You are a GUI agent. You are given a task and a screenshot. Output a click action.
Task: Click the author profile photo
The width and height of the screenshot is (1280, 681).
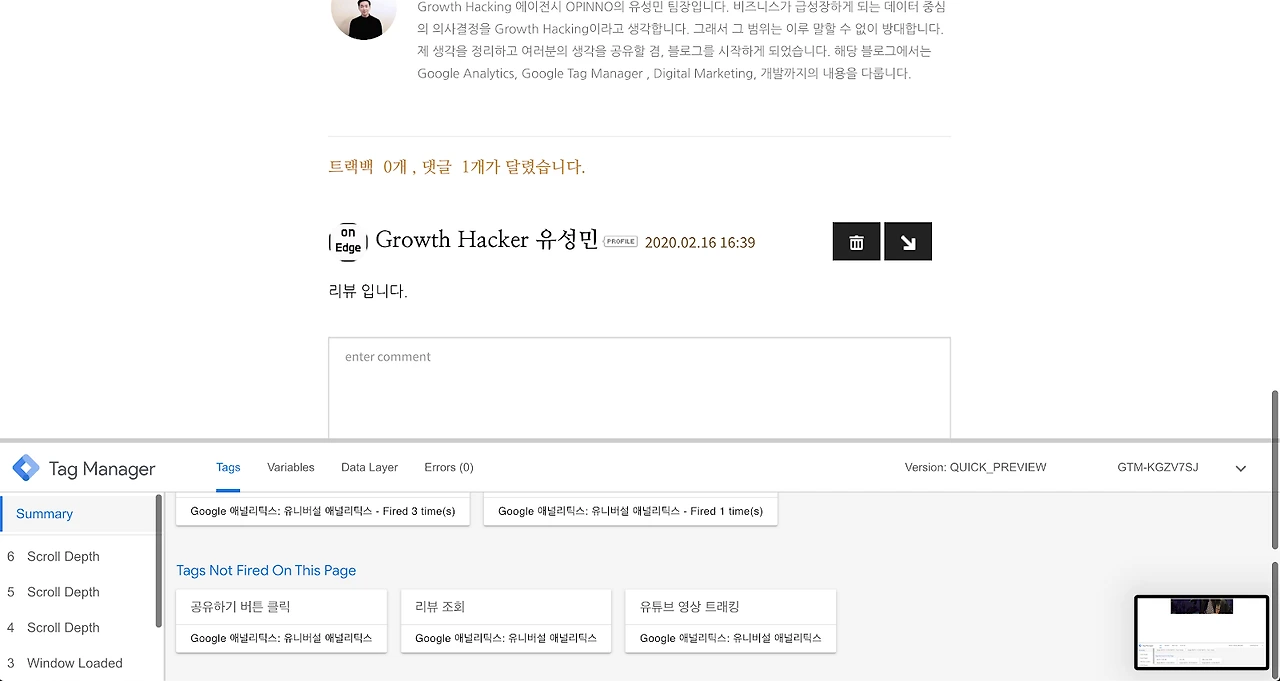pos(364,15)
